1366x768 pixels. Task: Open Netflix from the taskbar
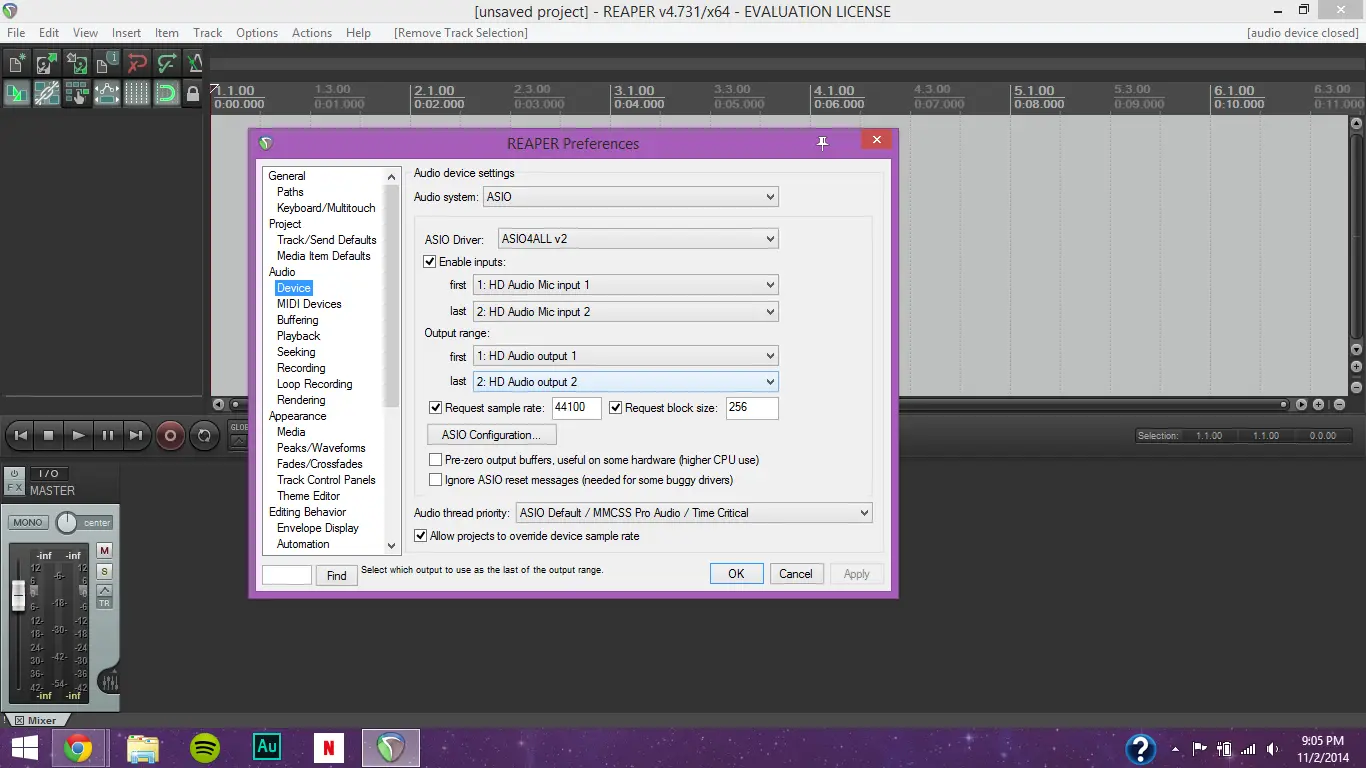[328, 747]
